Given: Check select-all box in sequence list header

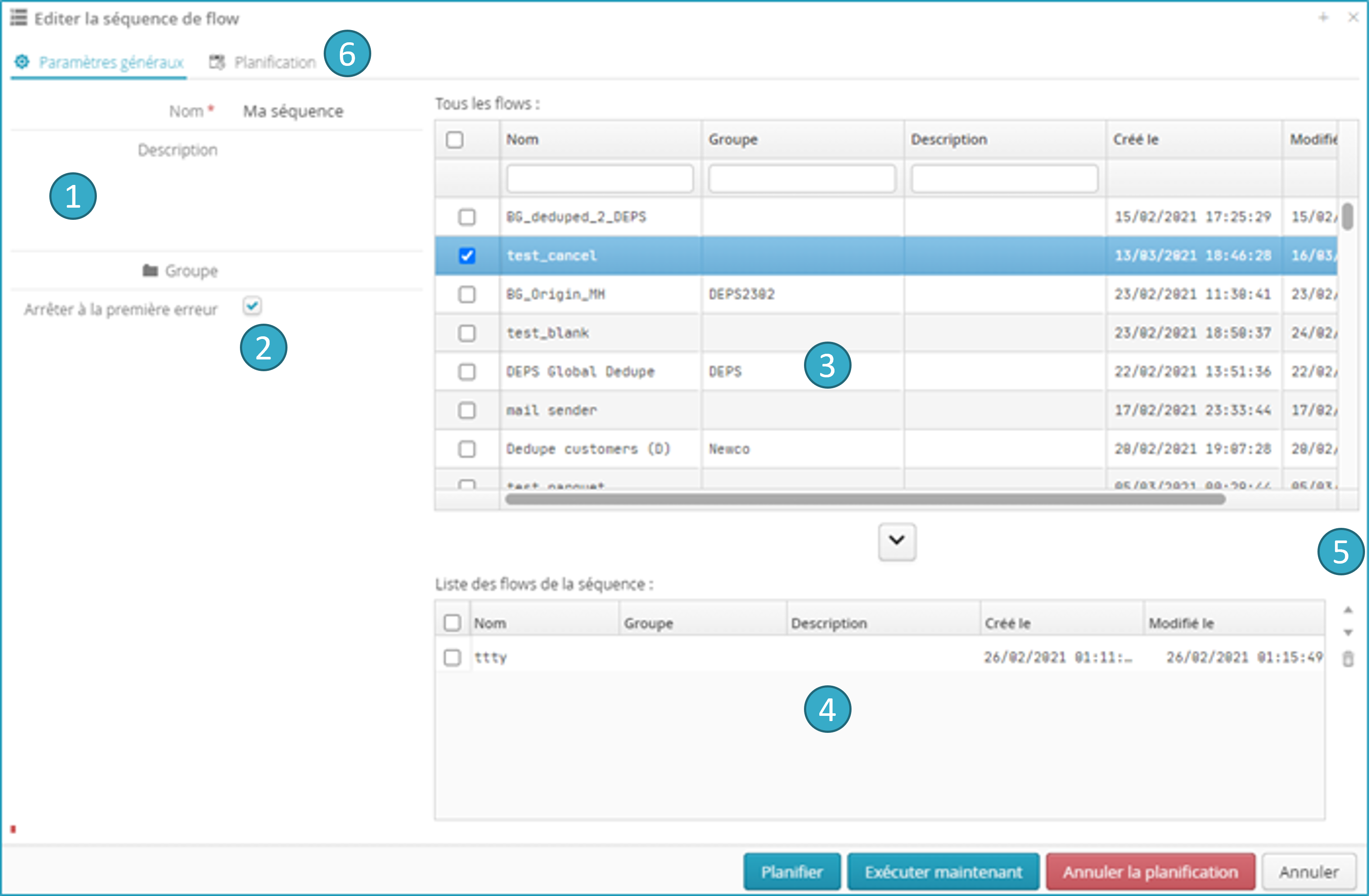Looking at the screenshot, I should pyautogui.click(x=452, y=622).
